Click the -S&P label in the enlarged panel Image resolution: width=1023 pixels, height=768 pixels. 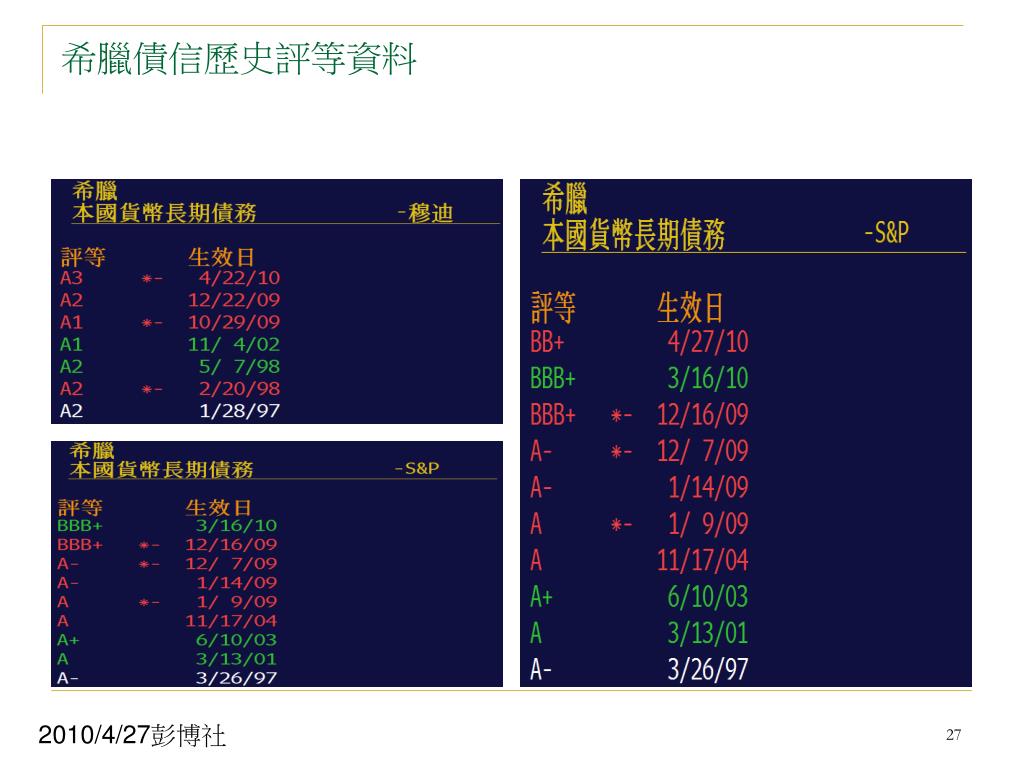click(887, 232)
